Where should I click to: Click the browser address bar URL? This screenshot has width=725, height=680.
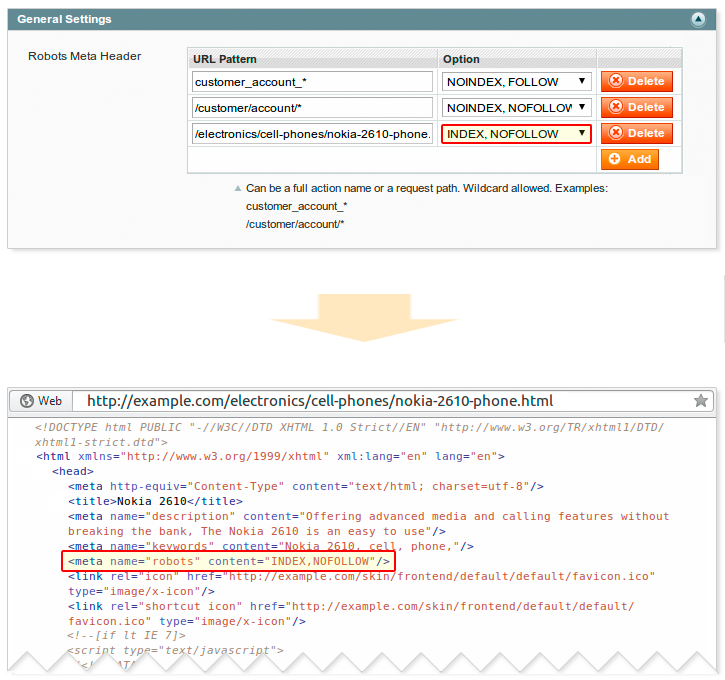pos(320,401)
